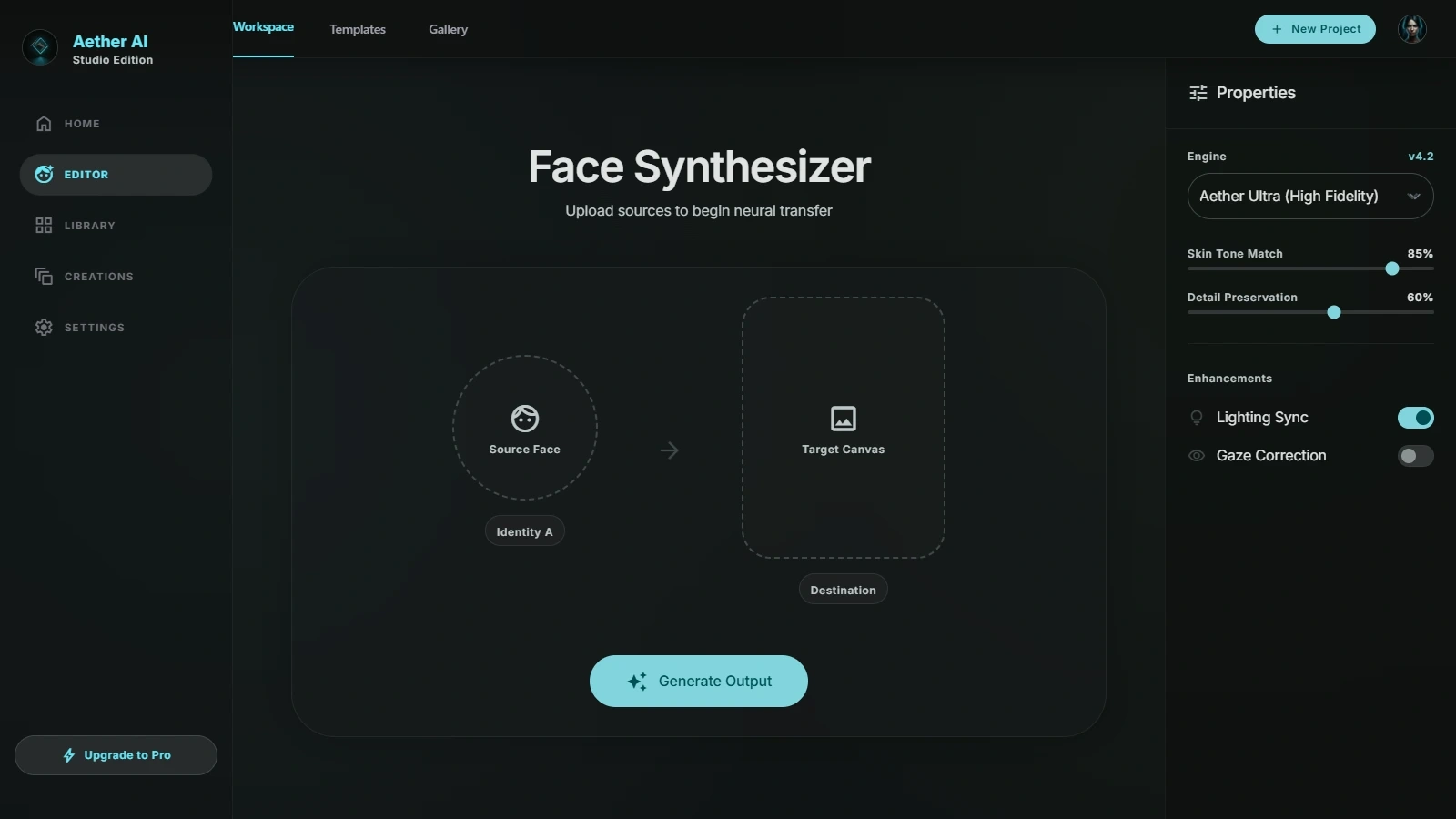Click the Editor face icon in sidebar
Viewport: 1456px width, 819px height.
pyautogui.click(x=44, y=174)
